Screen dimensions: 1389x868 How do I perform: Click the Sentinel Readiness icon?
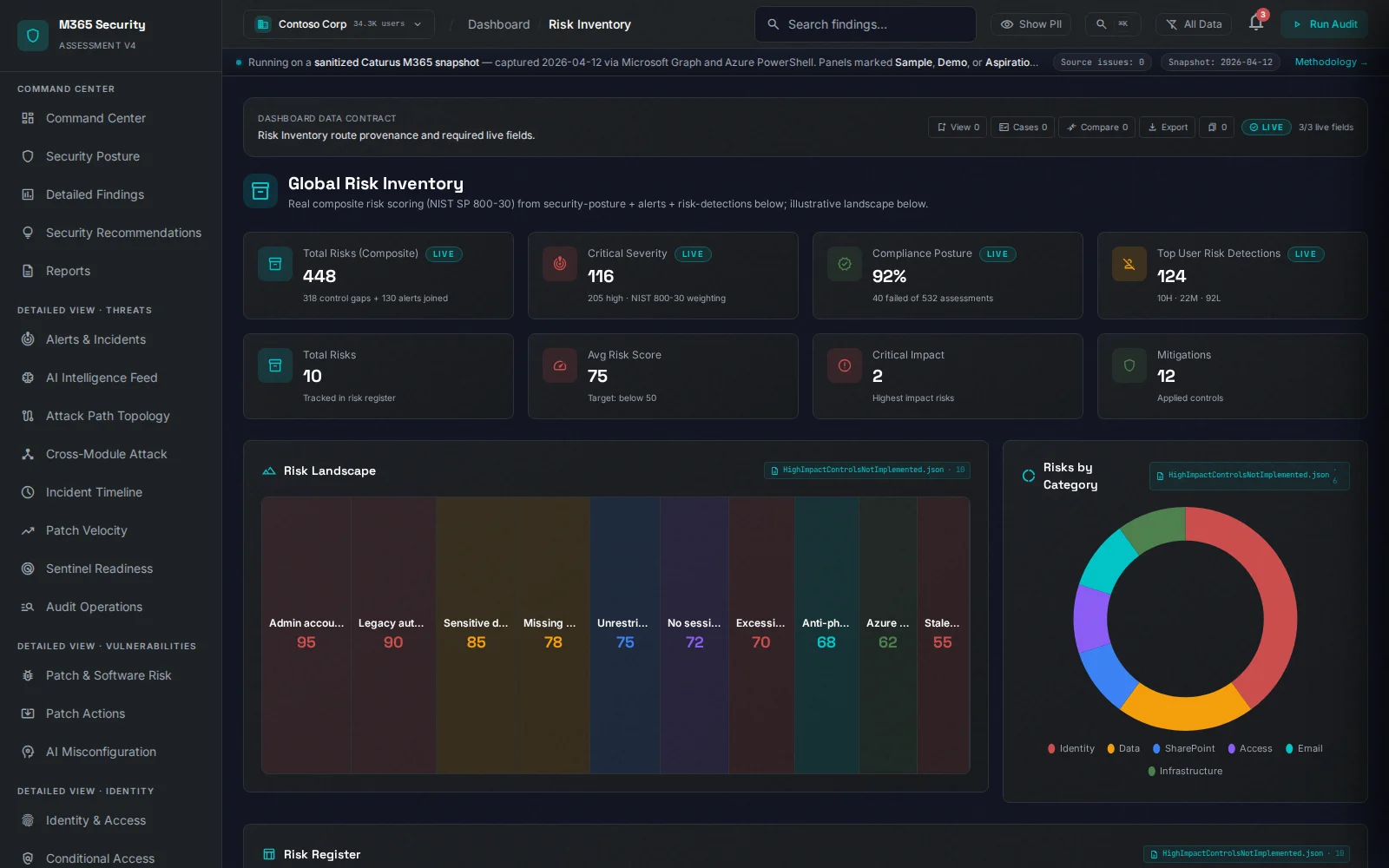pyautogui.click(x=28, y=569)
